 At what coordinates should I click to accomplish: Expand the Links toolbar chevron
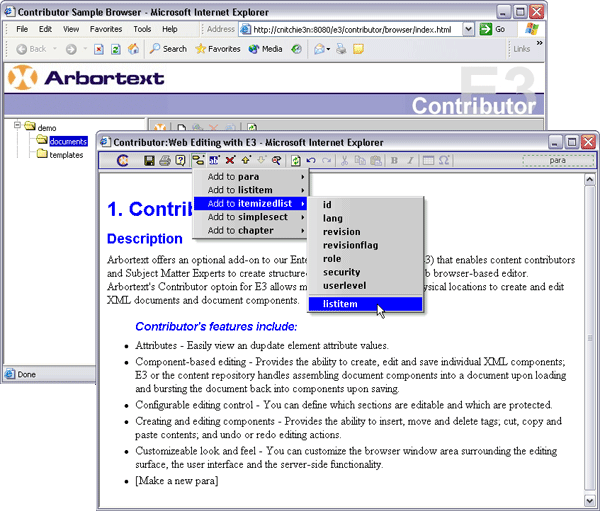click(x=540, y=43)
